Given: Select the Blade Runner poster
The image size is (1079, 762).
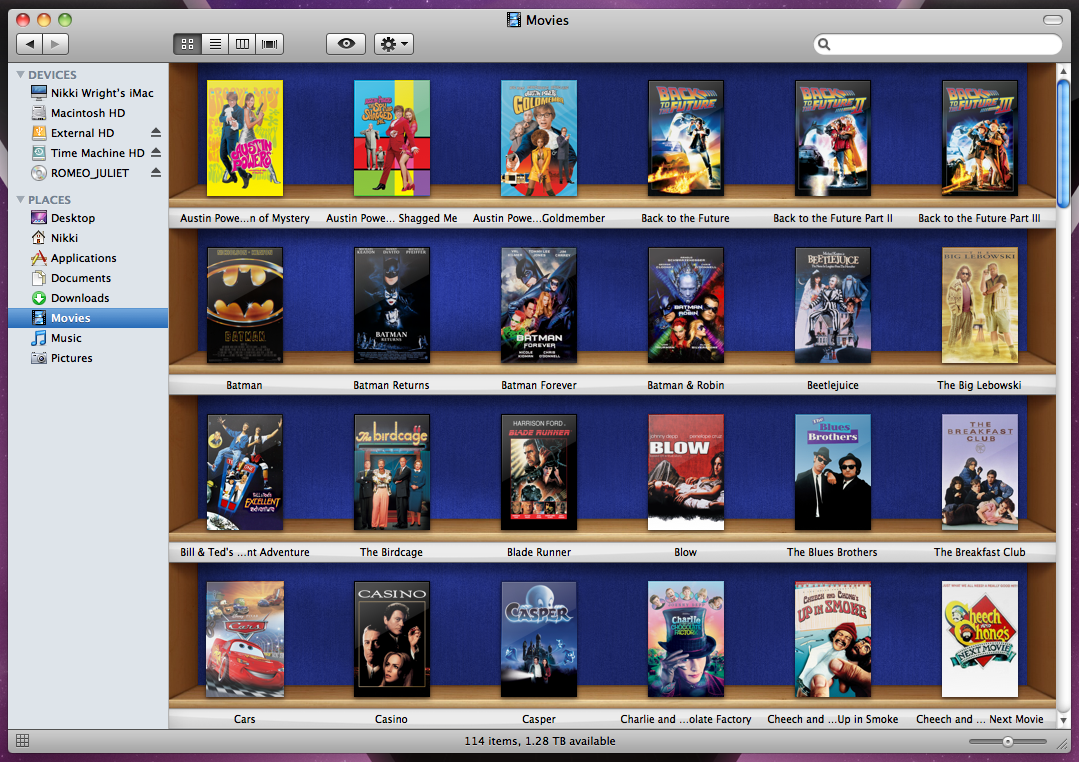Looking at the screenshot, I should [x=539, y=472].
